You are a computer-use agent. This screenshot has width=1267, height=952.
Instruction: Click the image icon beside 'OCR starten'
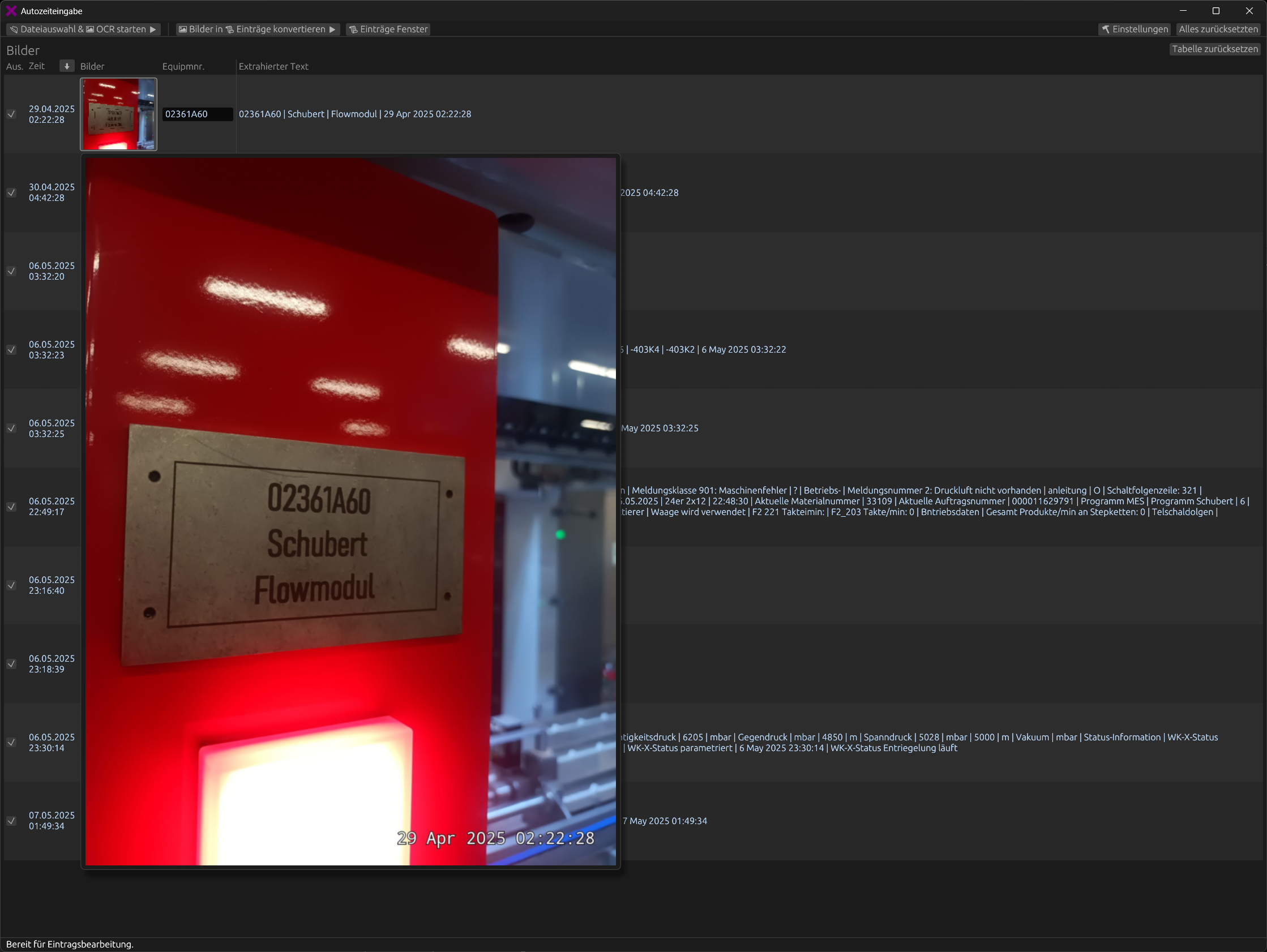tap(91, 29)
